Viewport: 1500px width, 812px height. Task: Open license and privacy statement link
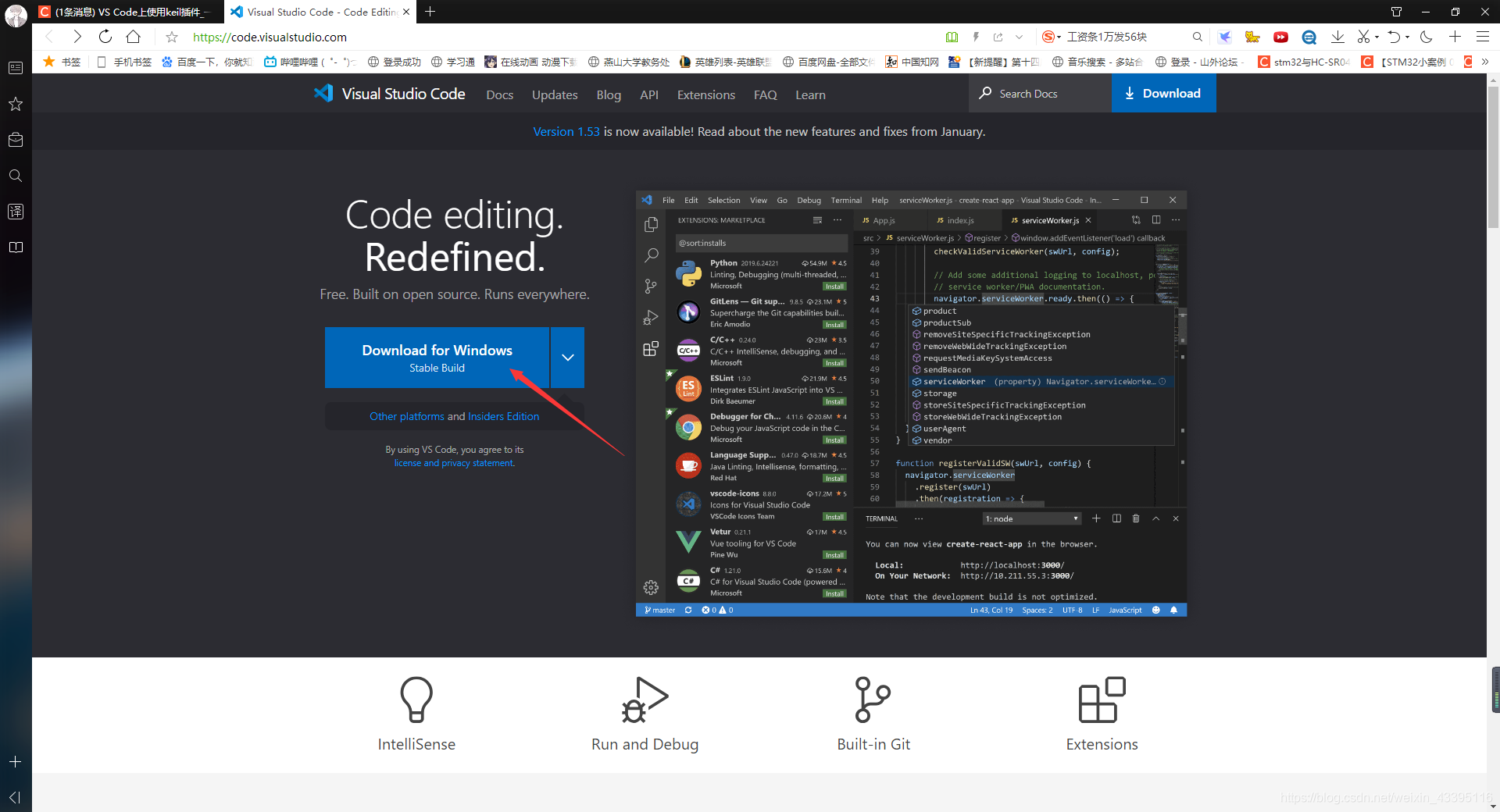pos(454,463)
